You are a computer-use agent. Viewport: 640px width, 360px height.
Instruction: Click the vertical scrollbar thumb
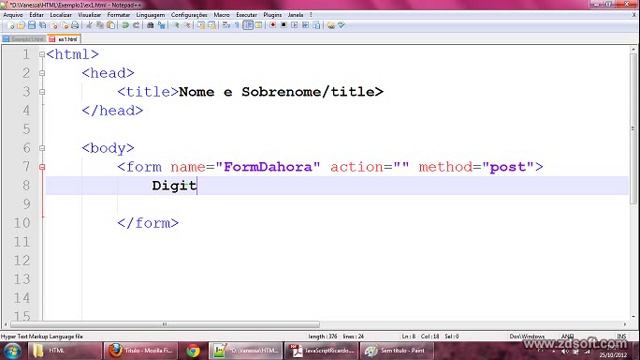[x=633, y=129]
